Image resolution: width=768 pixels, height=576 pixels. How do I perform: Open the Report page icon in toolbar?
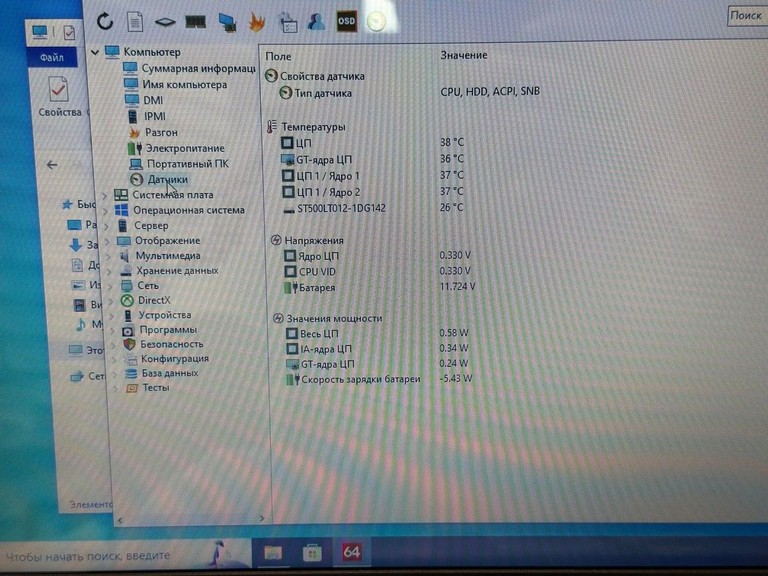pyautogui.click(x=135, y=22)
